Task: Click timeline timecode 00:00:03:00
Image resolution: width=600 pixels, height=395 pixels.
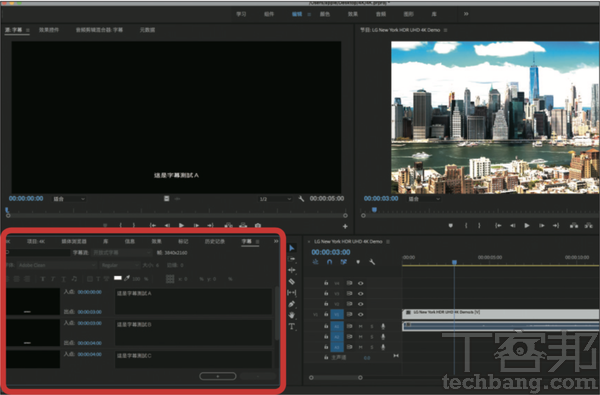Action: [331, 252]
